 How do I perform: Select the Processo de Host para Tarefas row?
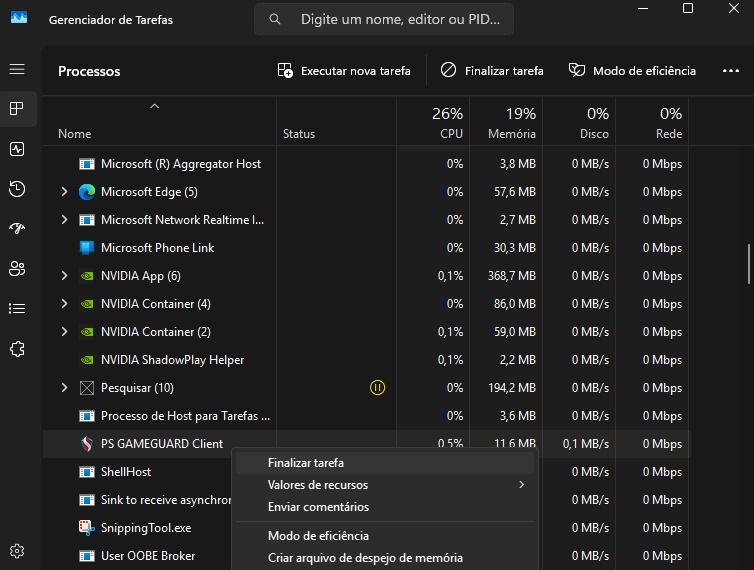(x=366, y=416)
